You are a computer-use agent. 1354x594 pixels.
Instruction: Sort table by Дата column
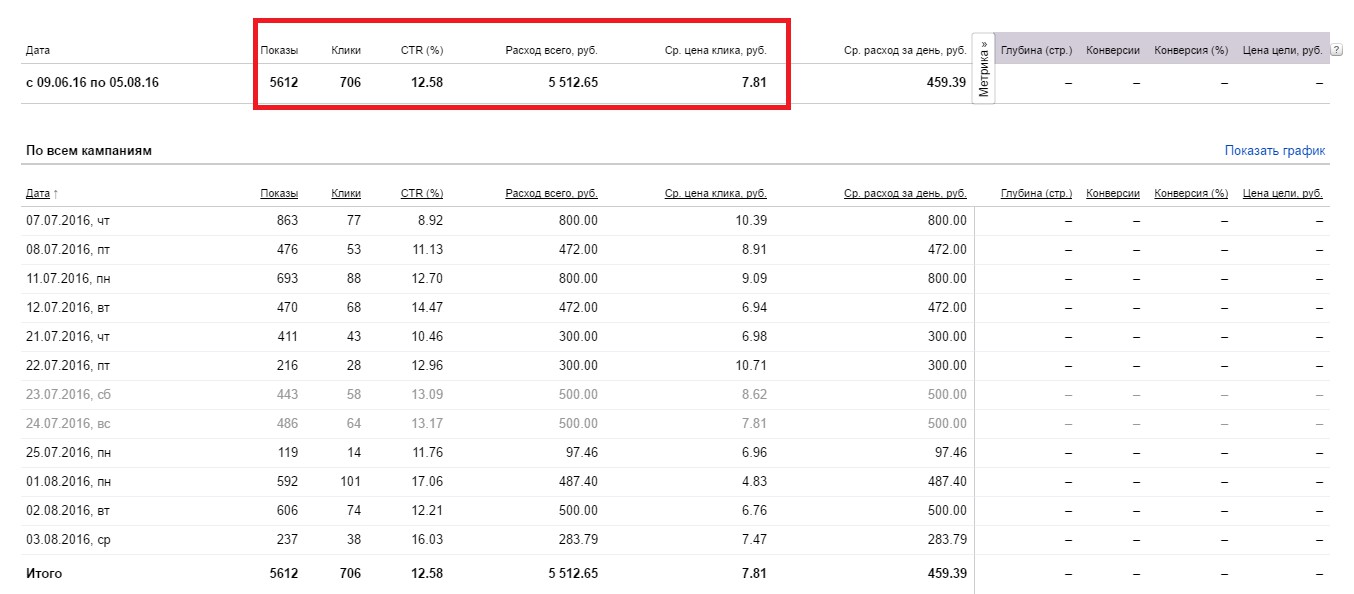[x=41, y=193]
